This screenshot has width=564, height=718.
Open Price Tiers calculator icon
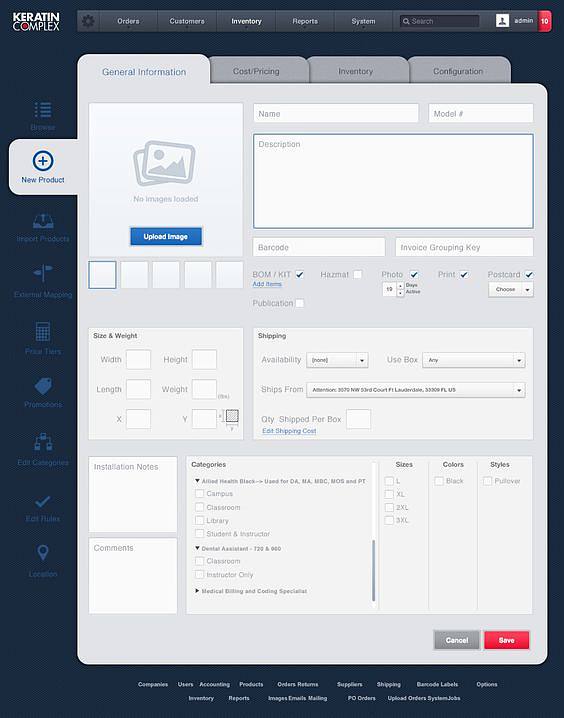43,332
